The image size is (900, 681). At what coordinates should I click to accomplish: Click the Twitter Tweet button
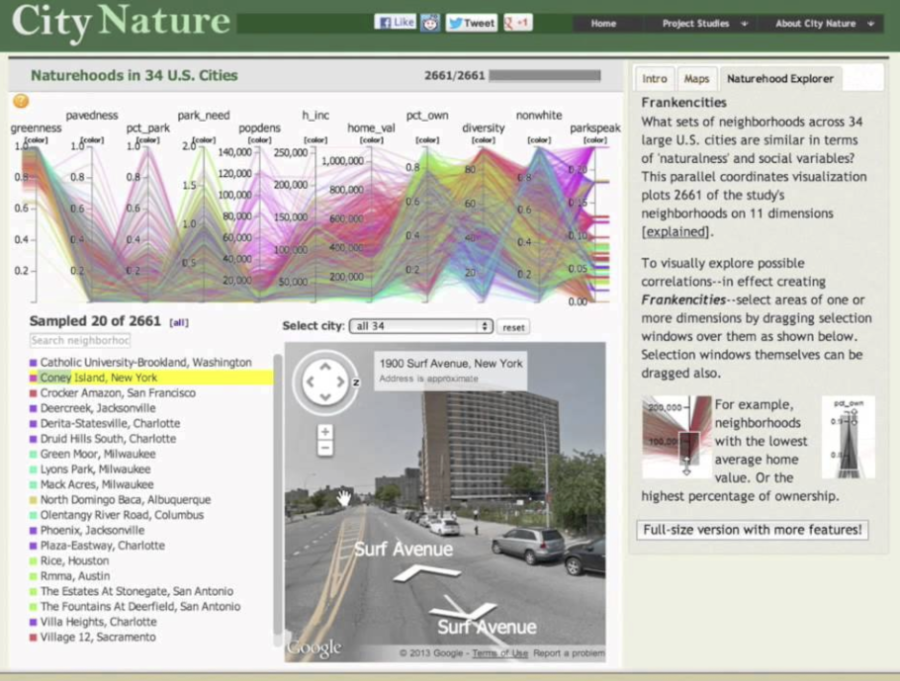pyautogui.click(x=471, y=22)
